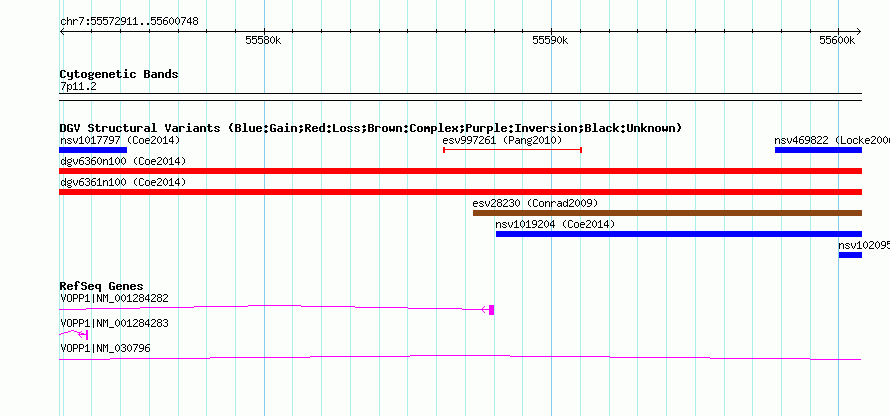890x416 pixels.
Task: Click the RefSeq Genes track title
Action: tap(102, 286)
